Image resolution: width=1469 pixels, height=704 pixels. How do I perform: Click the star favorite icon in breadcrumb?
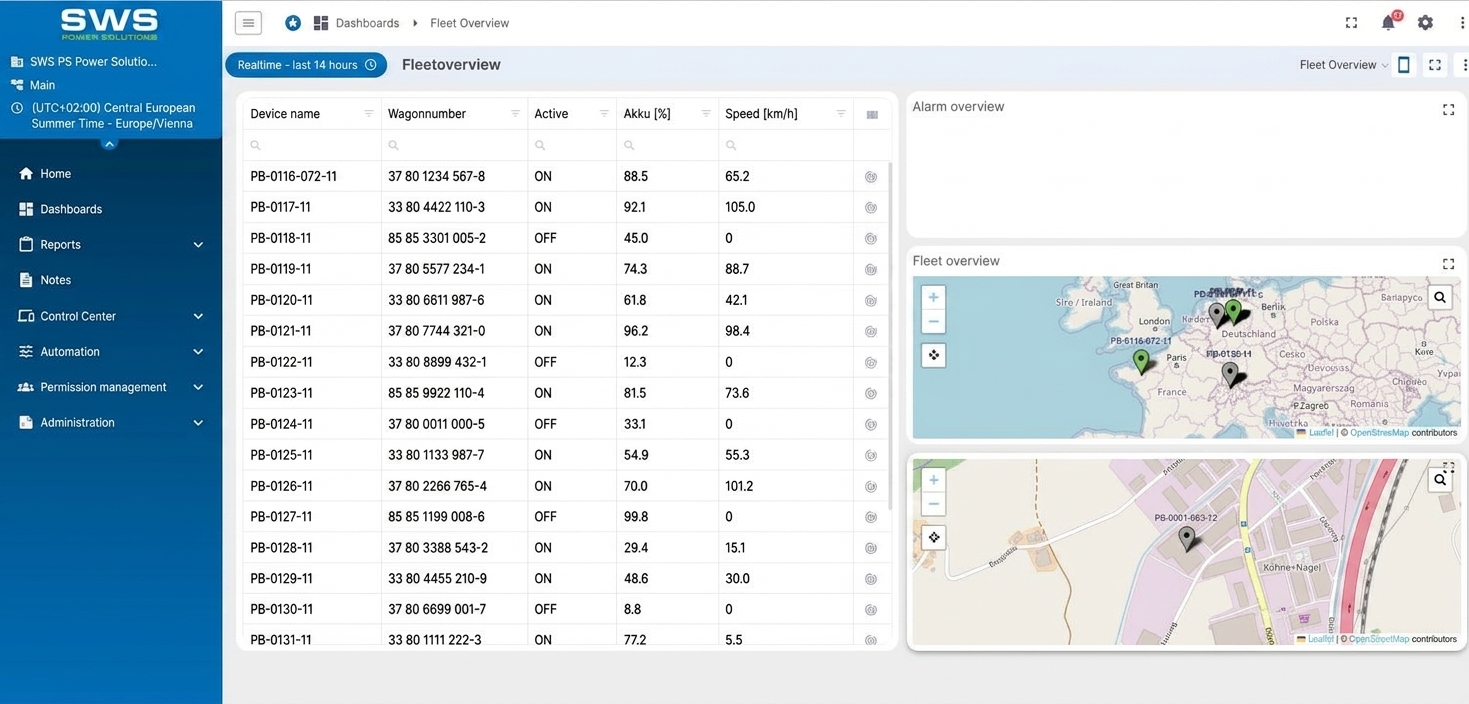[x=293, y=23]
